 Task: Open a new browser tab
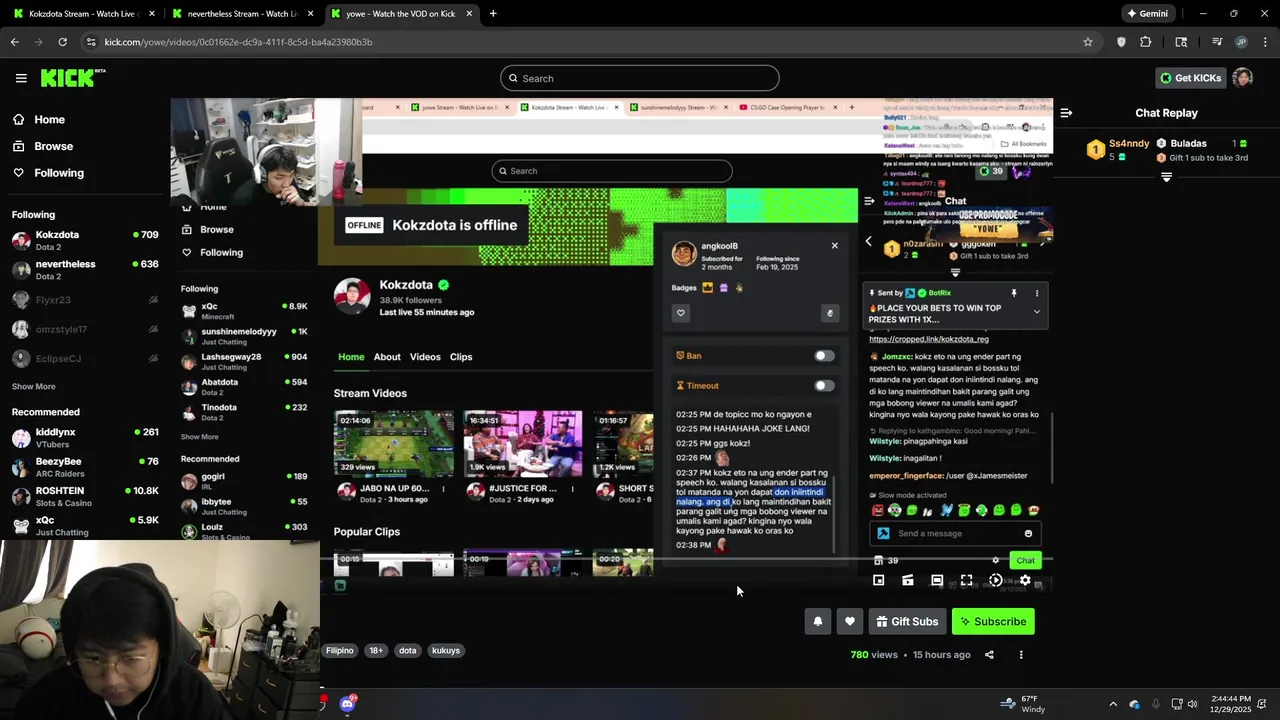click(x=493, y=14)
